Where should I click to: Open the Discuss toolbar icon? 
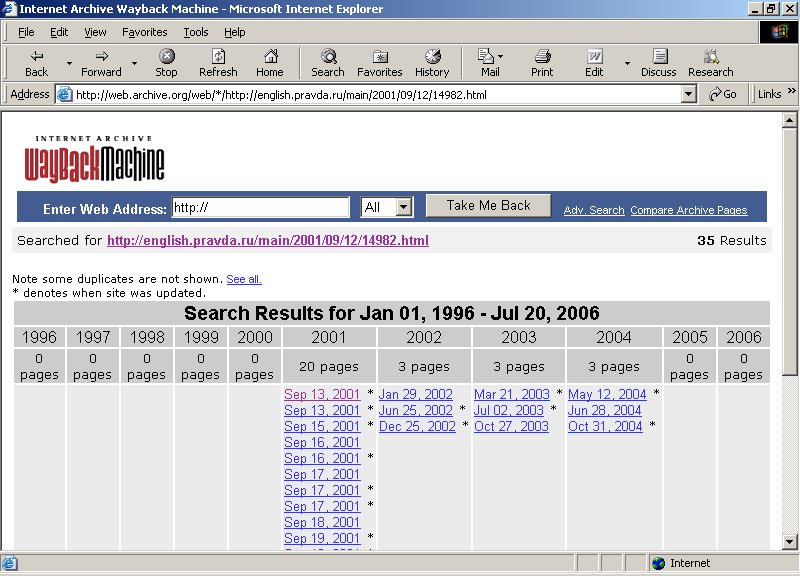pos(659,56)
